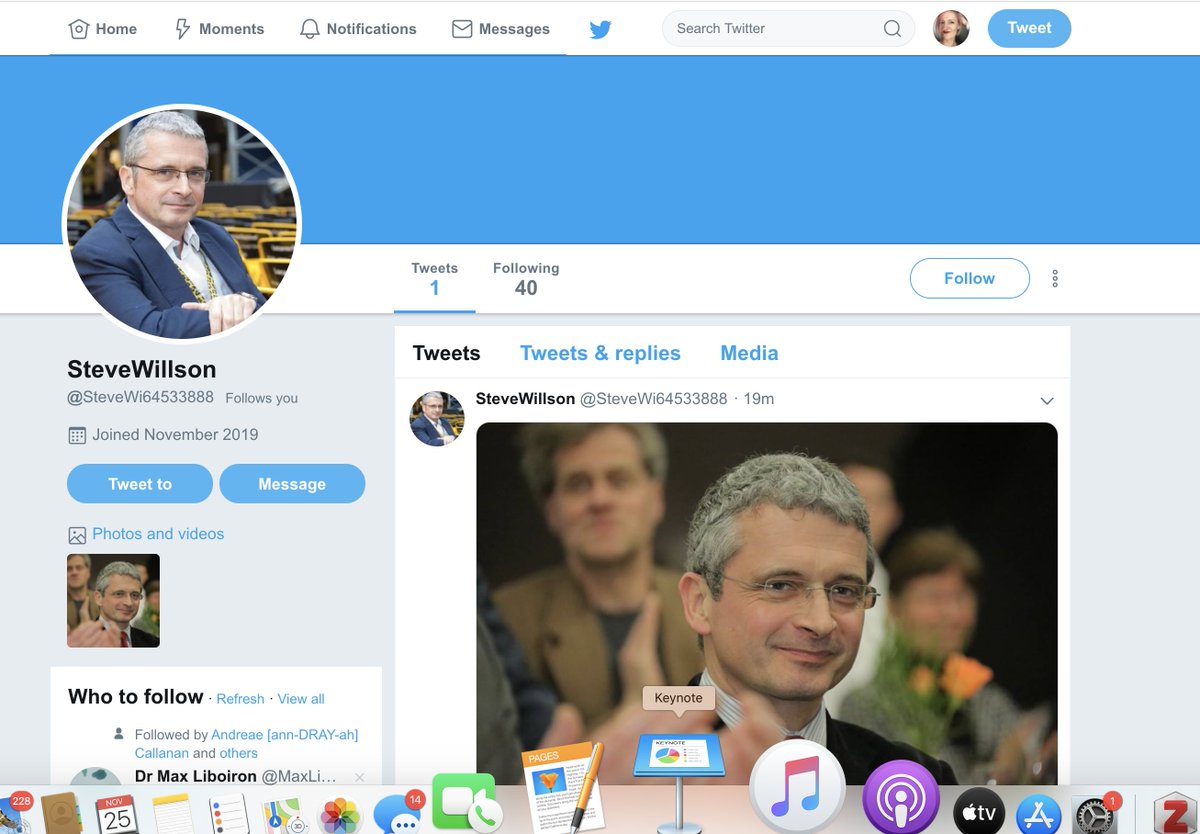
Task: Click the 19m tweet timestamp
Action: (x=759, y=398)
